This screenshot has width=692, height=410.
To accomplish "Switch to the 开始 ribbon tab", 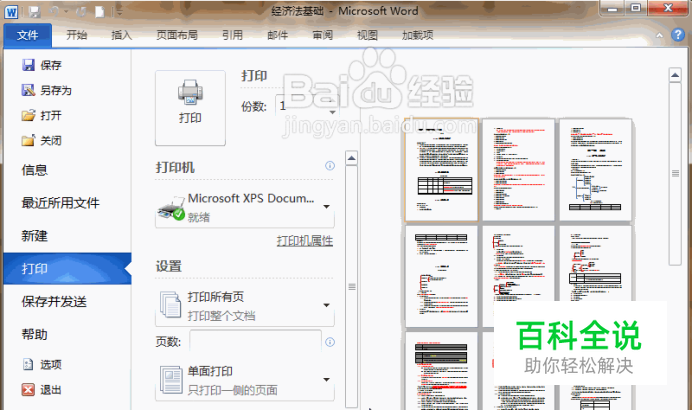I will 76,35.
